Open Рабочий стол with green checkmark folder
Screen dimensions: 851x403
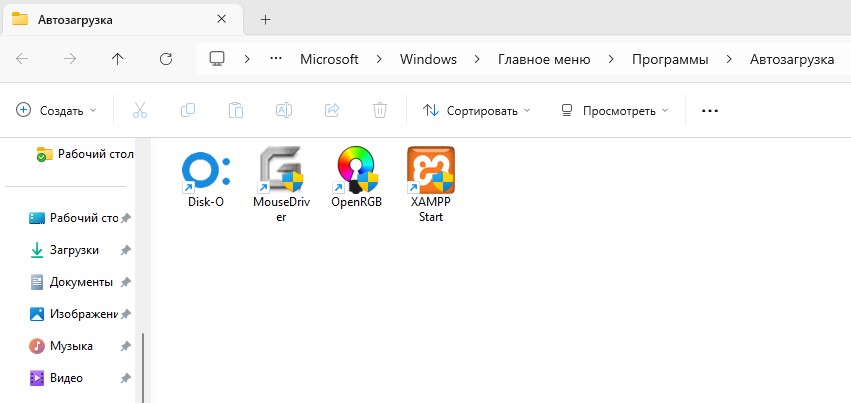click(84, 154)
